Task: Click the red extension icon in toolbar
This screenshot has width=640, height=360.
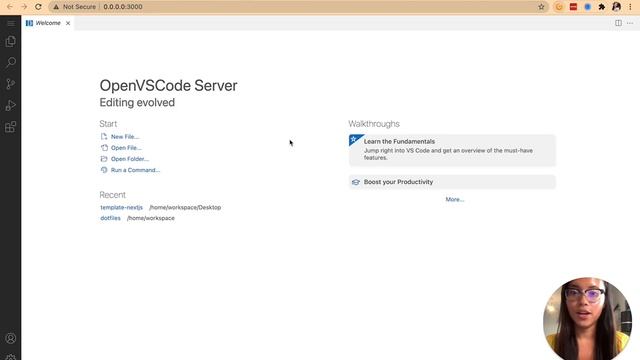Action: pos(573,7)
